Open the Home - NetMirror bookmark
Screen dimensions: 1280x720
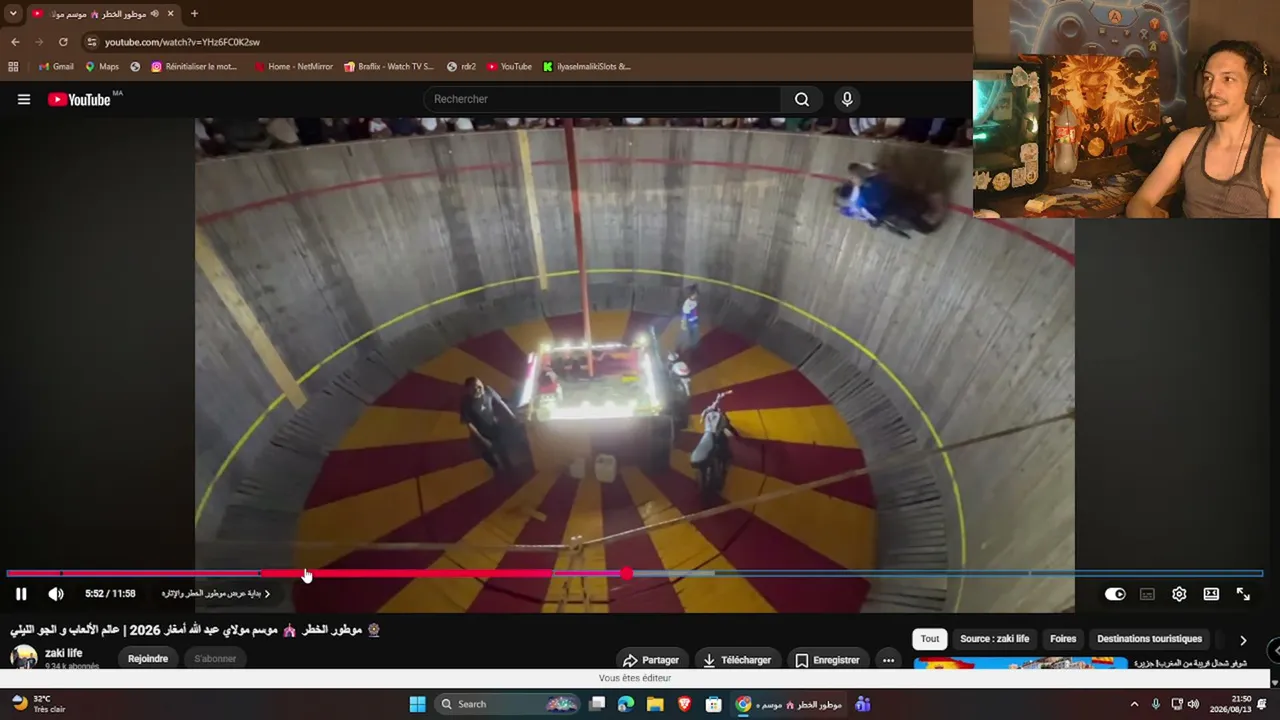[293, 67]
